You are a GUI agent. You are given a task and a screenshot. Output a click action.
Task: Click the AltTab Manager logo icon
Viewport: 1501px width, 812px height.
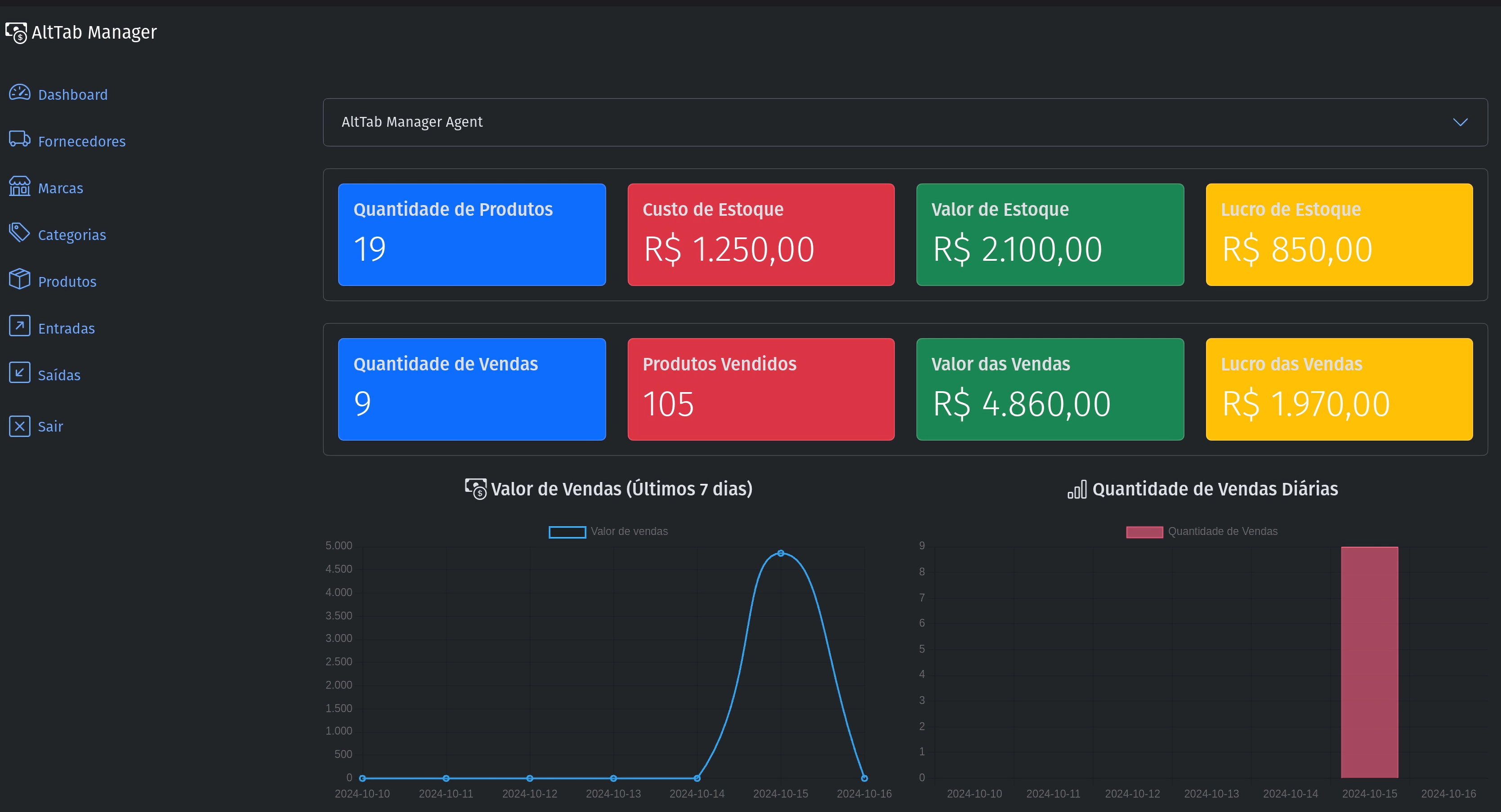tap(16, 33)
